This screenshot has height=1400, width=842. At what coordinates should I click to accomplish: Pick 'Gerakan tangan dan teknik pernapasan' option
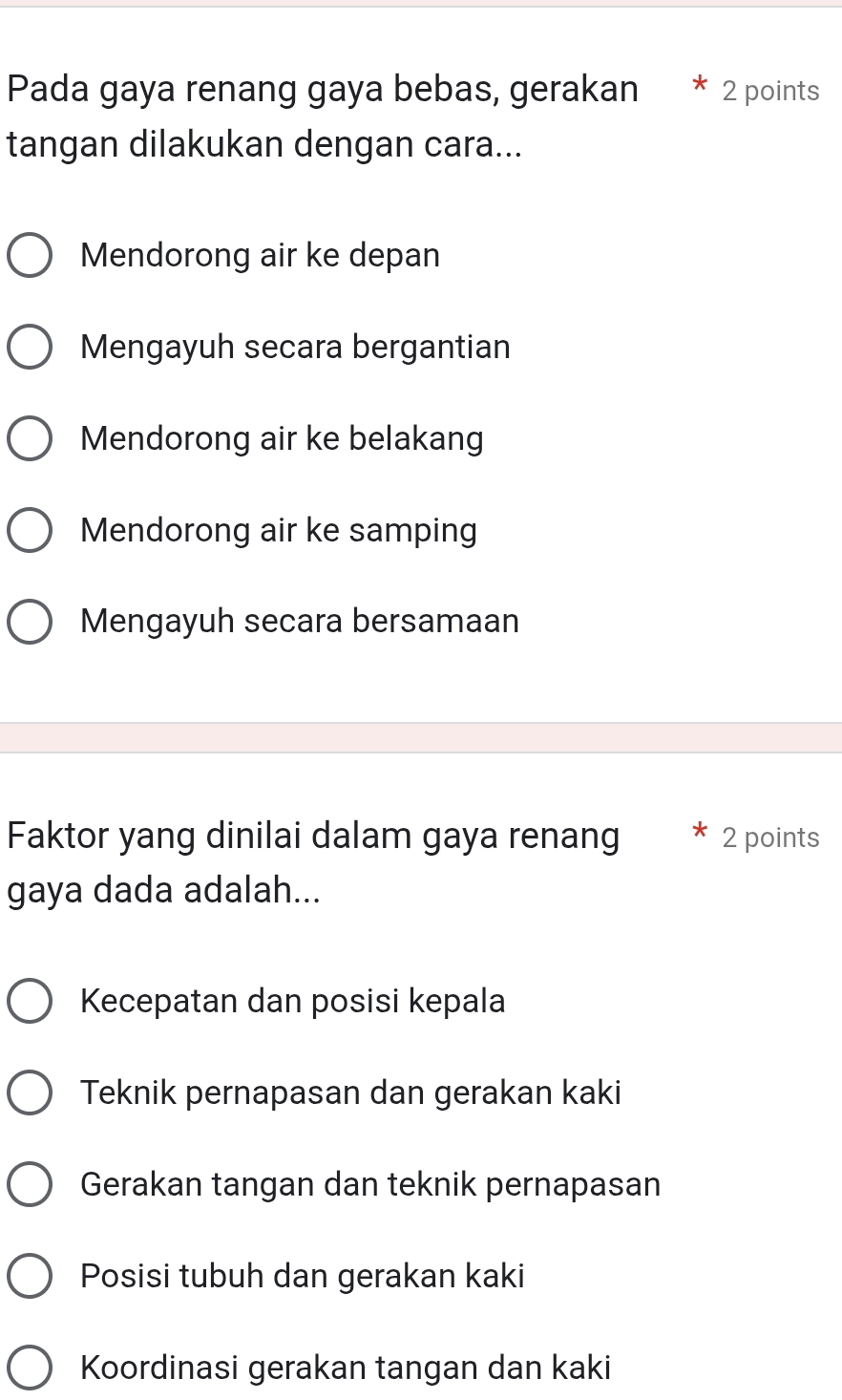pyautogui.click(x=31, y=1185)
